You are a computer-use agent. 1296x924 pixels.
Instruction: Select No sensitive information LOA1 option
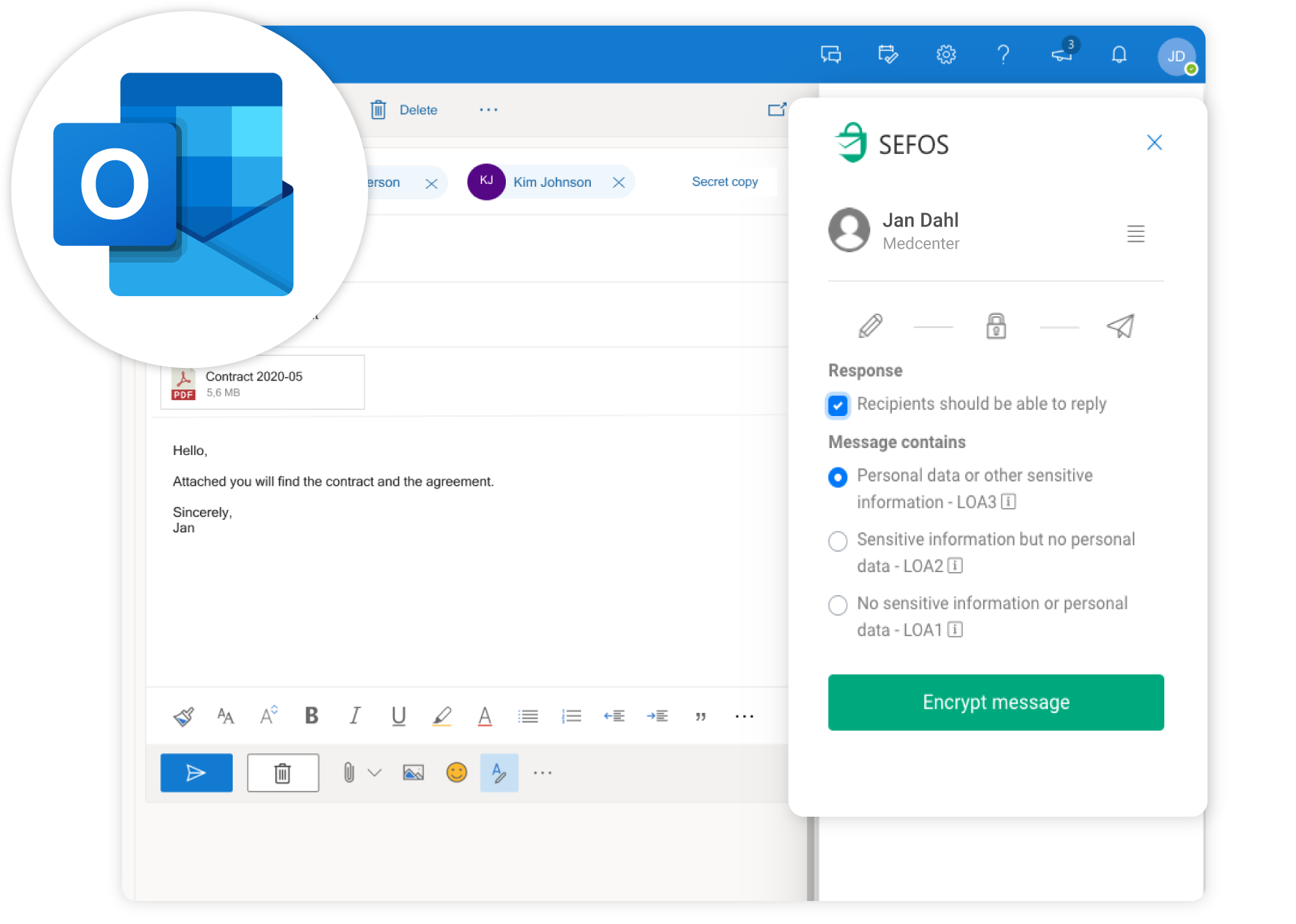pyautogui.click(x=838, y=605)
